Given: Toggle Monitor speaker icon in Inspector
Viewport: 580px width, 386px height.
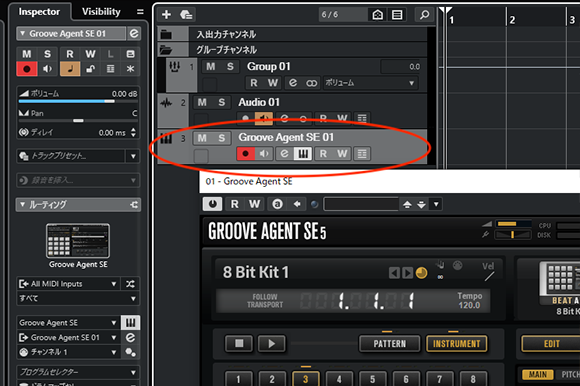Looking at the screenshot, I should [47, 69].
